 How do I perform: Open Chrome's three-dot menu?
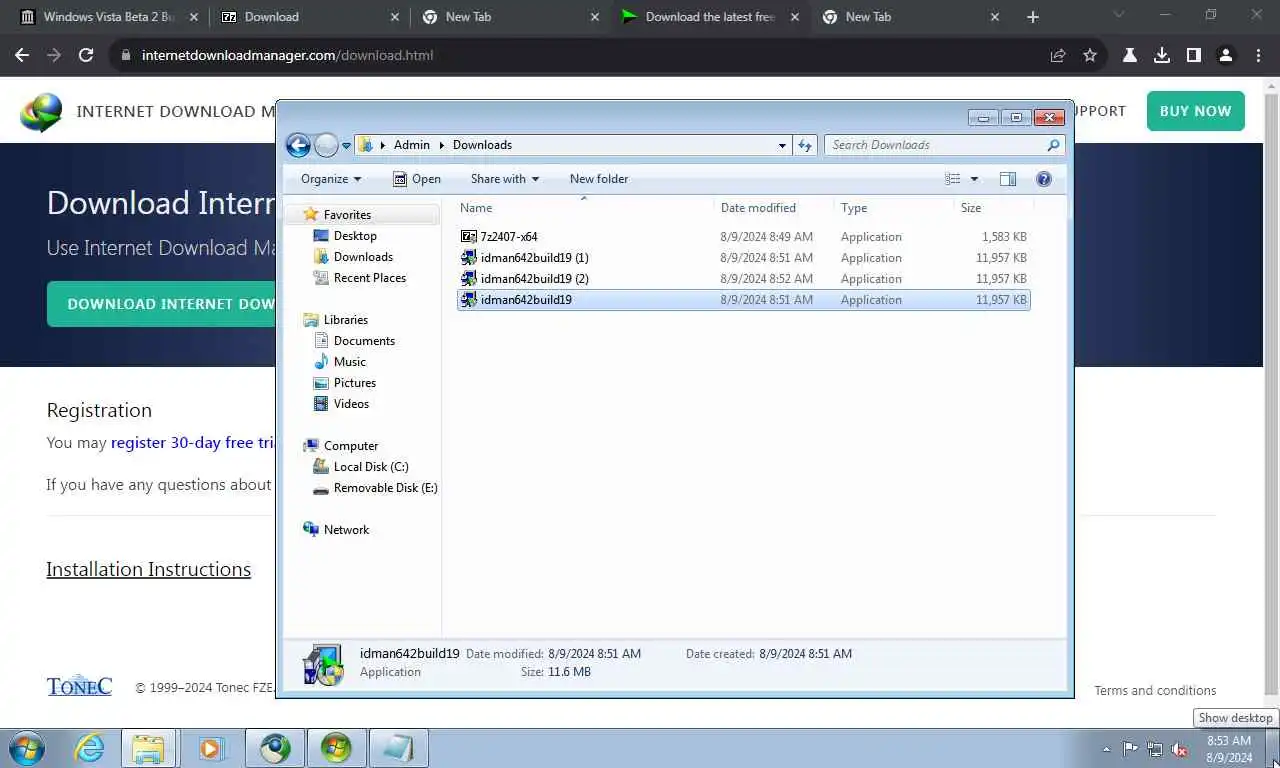coord(1258,55)
